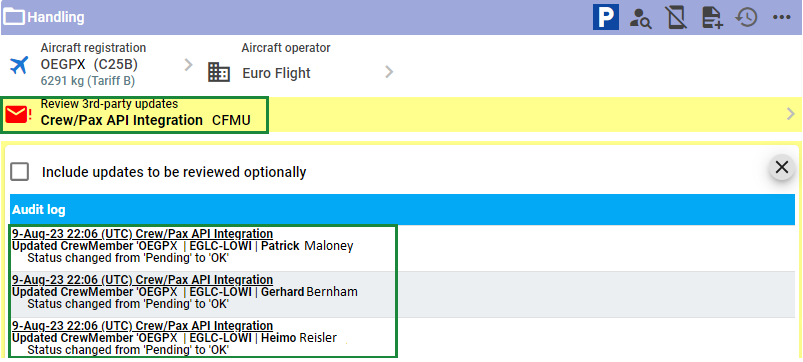Click the add document icon
Image resolution: width=803 pixels, height=362 pixels.
point(712,17)
